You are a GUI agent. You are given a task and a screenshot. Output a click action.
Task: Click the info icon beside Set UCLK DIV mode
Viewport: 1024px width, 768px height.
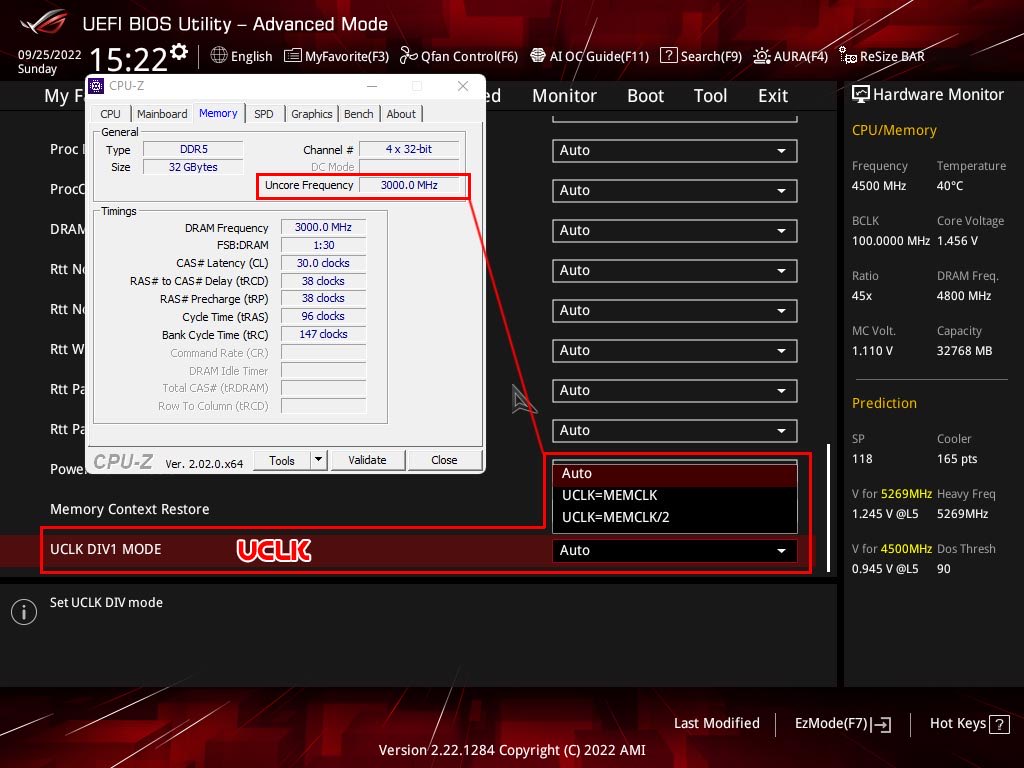tap(24, 612)
